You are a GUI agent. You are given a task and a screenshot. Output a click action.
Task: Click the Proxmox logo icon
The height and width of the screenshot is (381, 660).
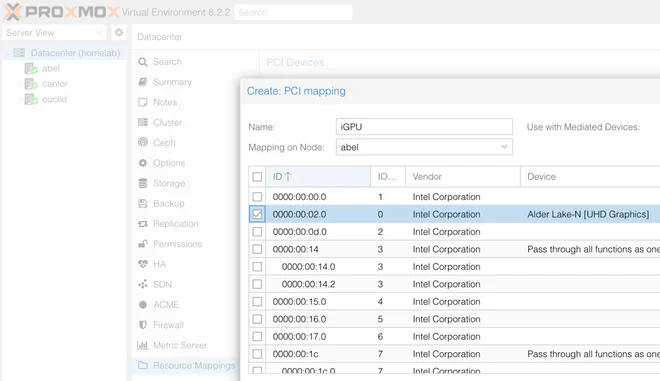coord(12,12)
